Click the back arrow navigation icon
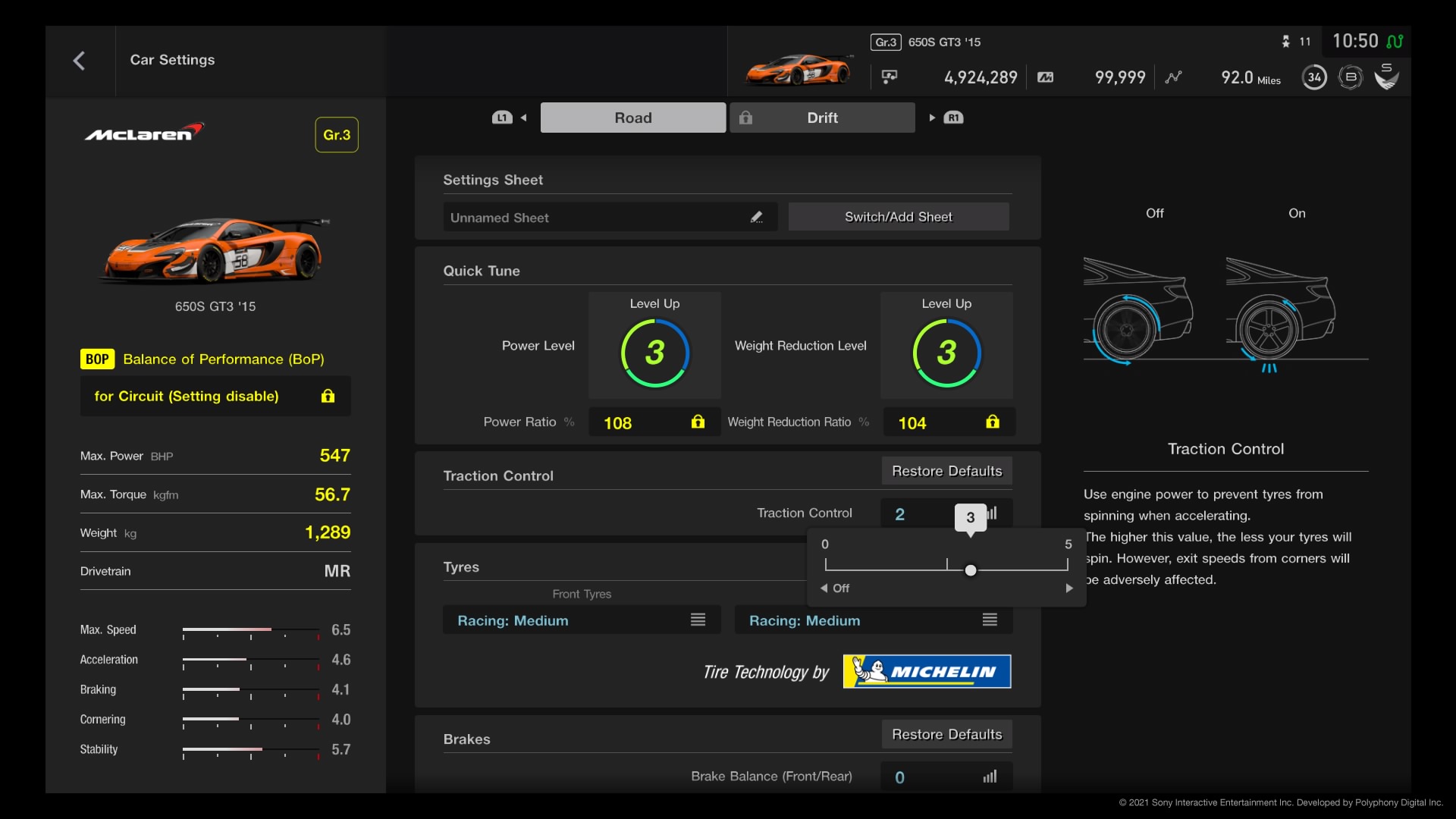 tap(79, 59)
